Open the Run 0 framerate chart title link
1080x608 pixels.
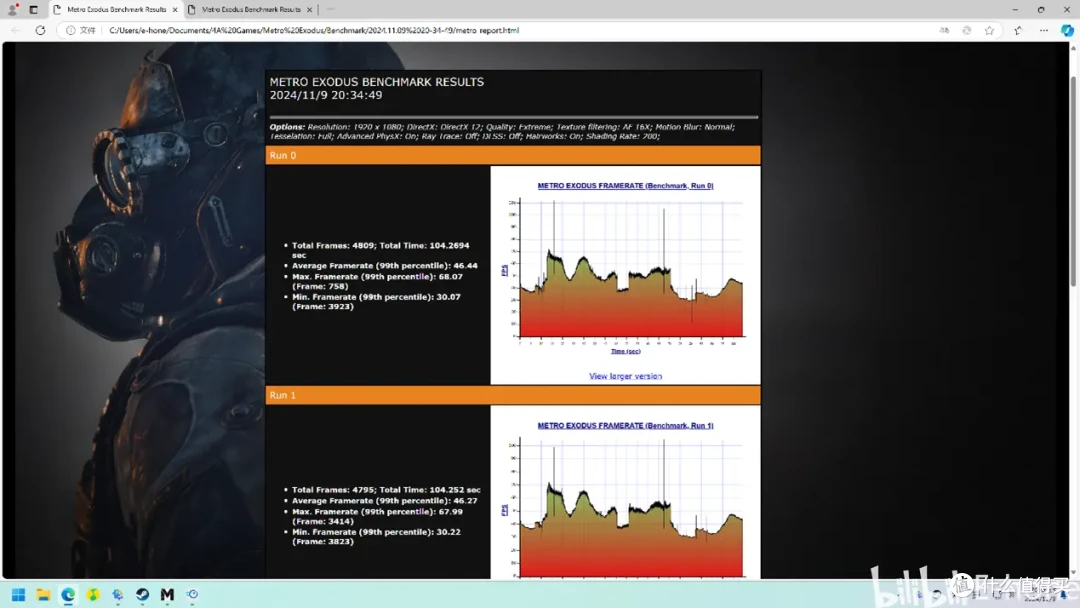(625, 186)
